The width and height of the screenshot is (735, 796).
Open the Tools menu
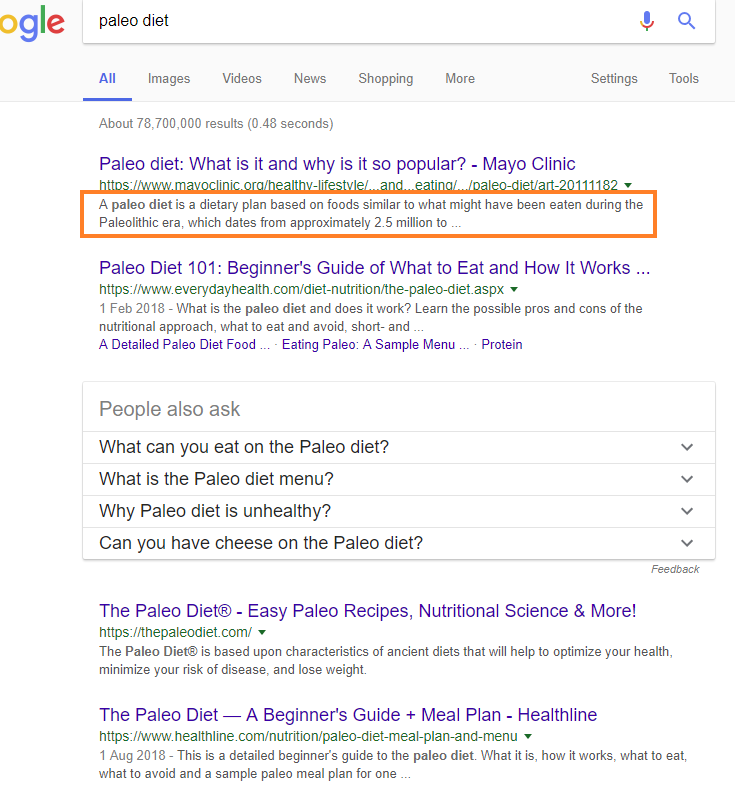(x=684, y=79)
